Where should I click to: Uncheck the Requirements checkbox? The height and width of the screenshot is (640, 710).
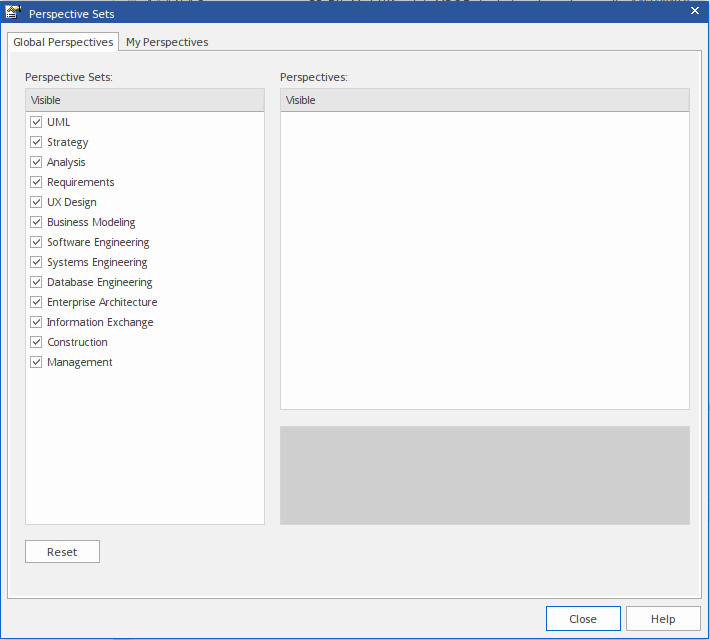(36, 182)
